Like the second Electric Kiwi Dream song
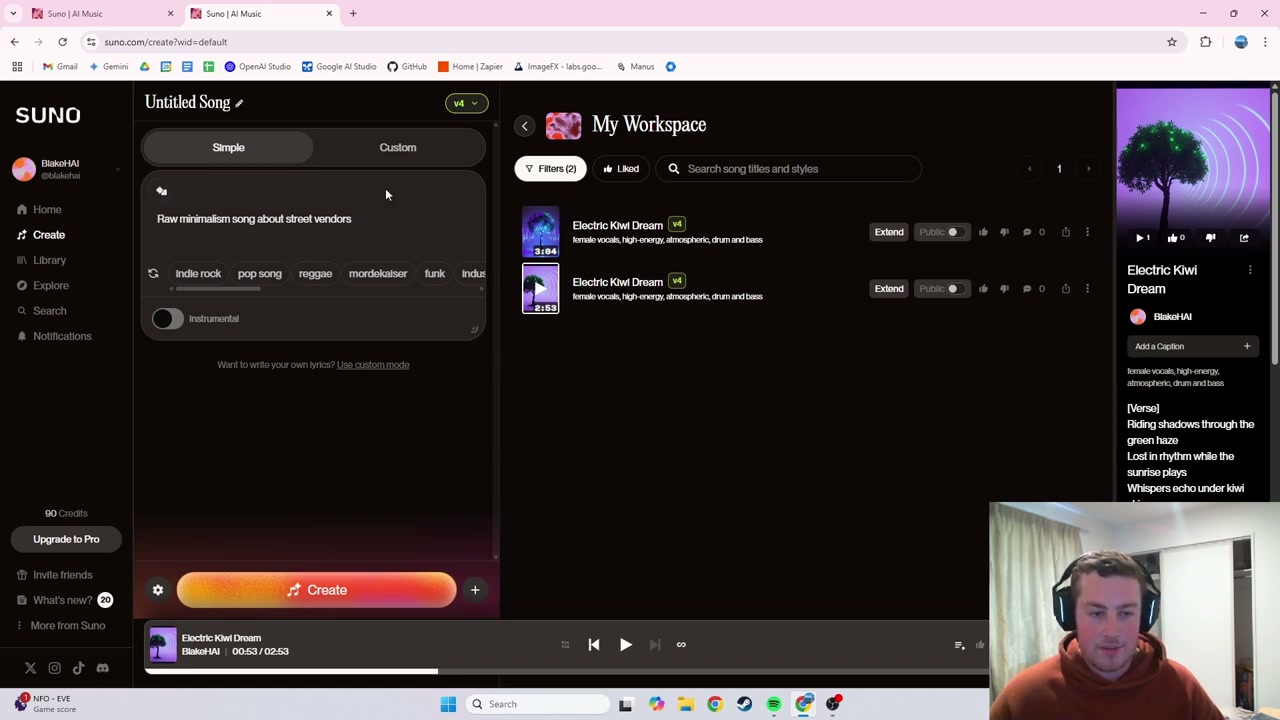This screenshot has width=1280, height=720. click(983, 289)
